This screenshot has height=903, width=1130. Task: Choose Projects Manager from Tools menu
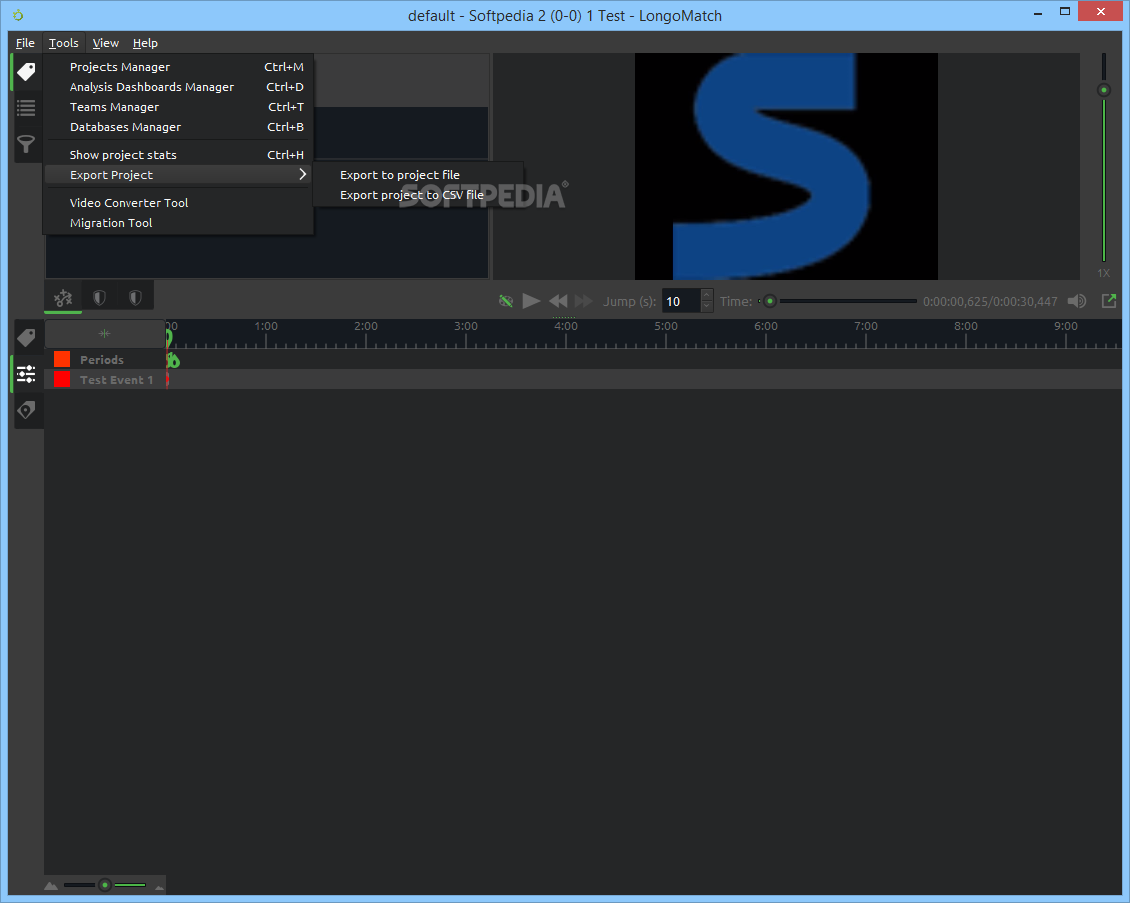pos(178,67)
